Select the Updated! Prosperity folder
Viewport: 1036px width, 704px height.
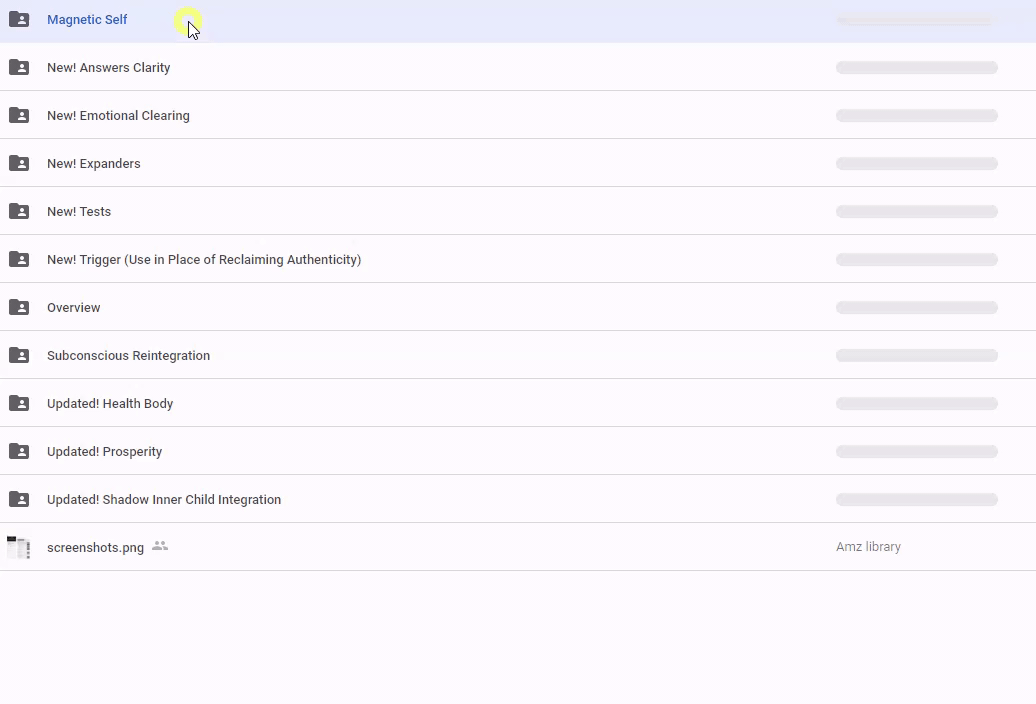point(104,452)
